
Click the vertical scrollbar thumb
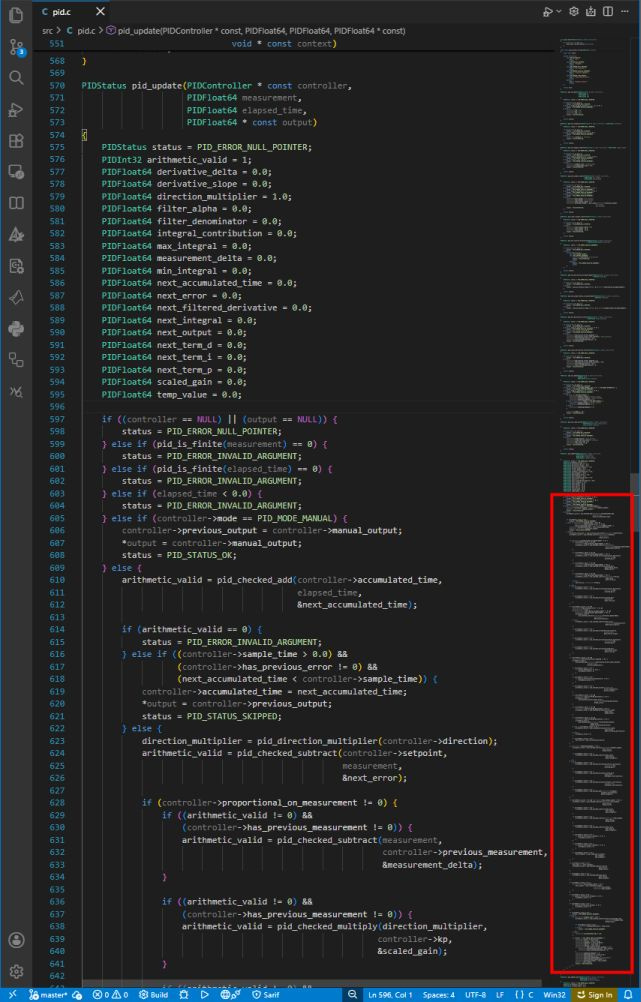click(636, 502)
